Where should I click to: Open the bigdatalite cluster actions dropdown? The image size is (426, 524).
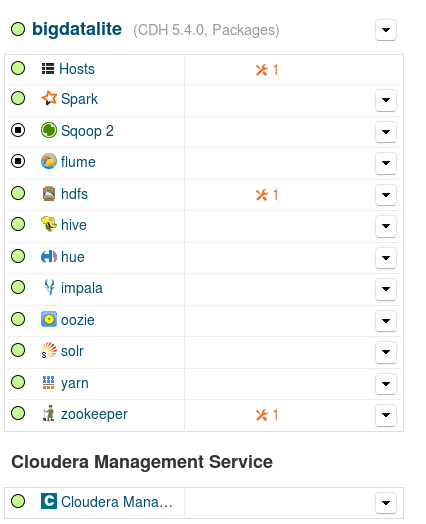pos(386,30)
